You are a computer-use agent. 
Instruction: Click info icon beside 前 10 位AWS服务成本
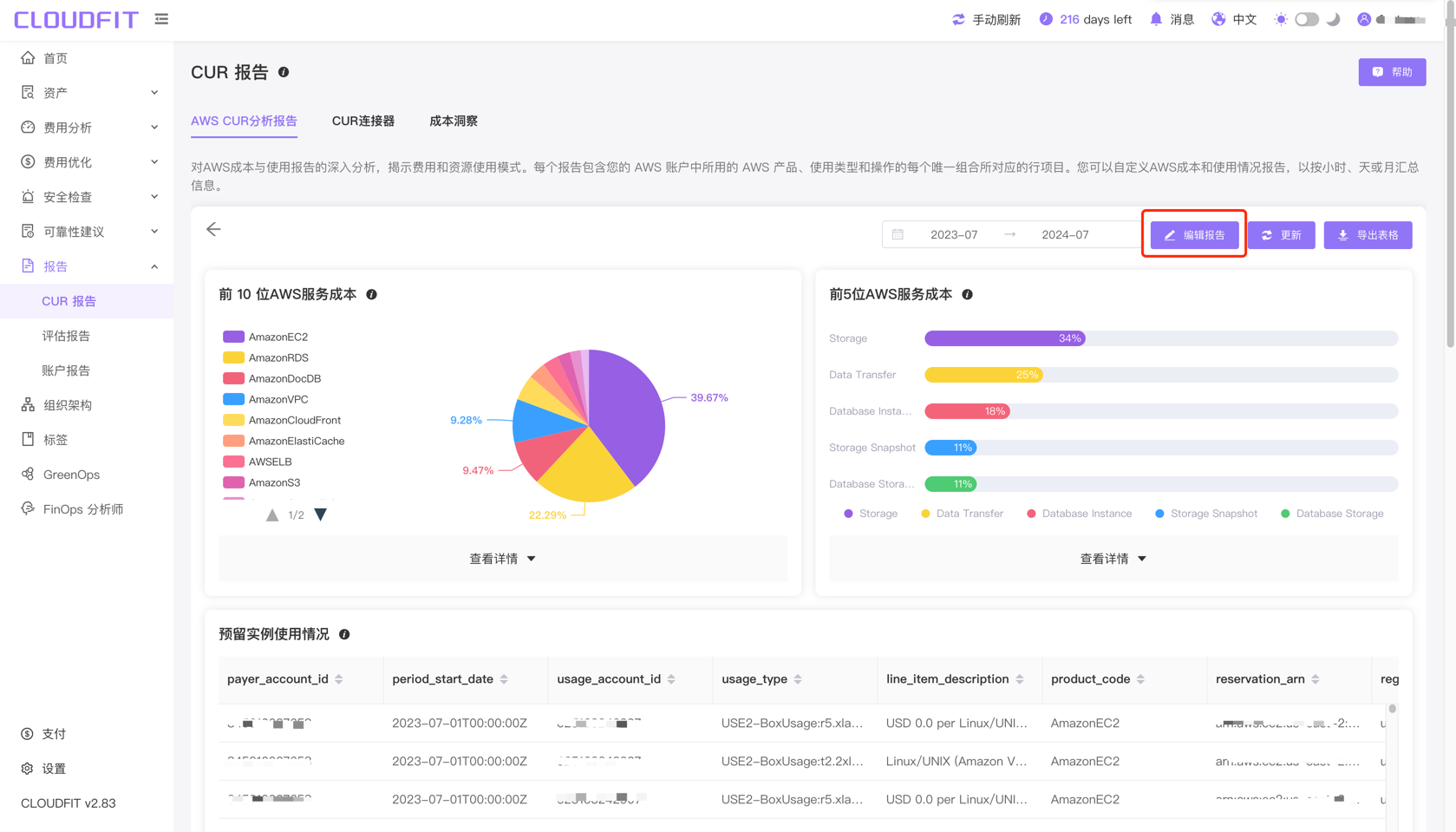371,294
